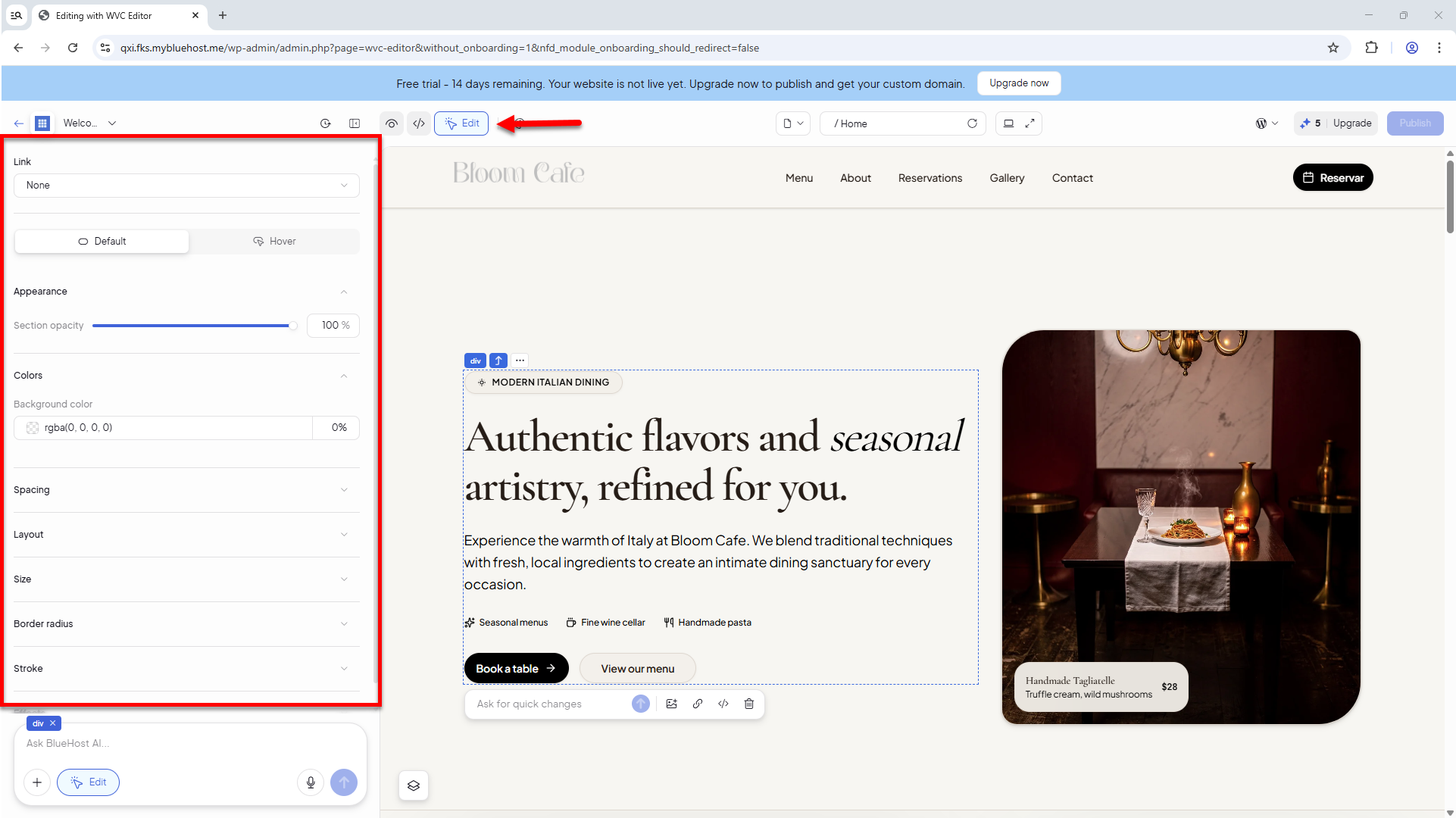Click the opacity percent input field
This screenshot has height=818, width=1456.
click(x=333, y=326)
